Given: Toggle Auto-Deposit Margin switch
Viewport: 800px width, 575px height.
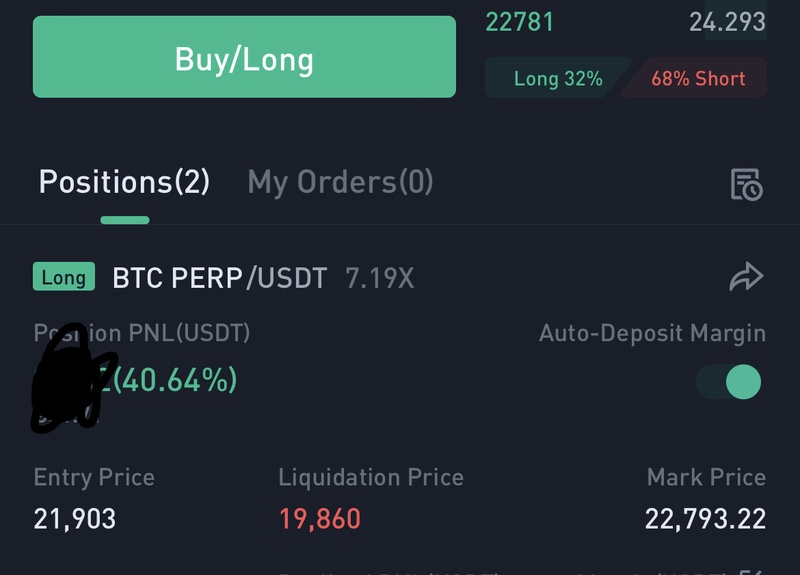Looking at the screenshot, I should pos(729,382).
